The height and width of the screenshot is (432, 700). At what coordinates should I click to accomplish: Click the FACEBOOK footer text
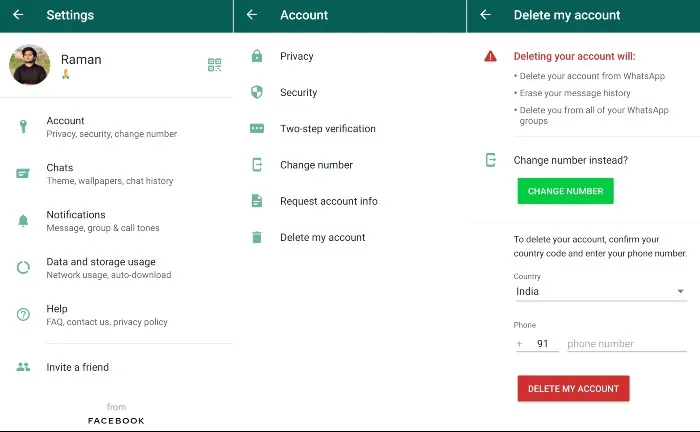[116, 420]
